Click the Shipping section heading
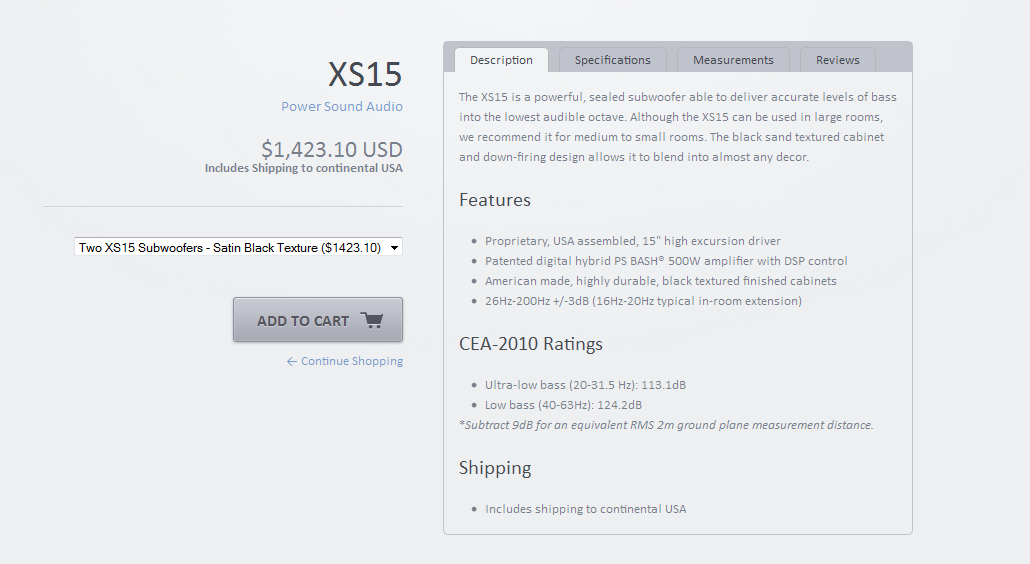This screenshot has width=1030, height=564. click(495, 467)
